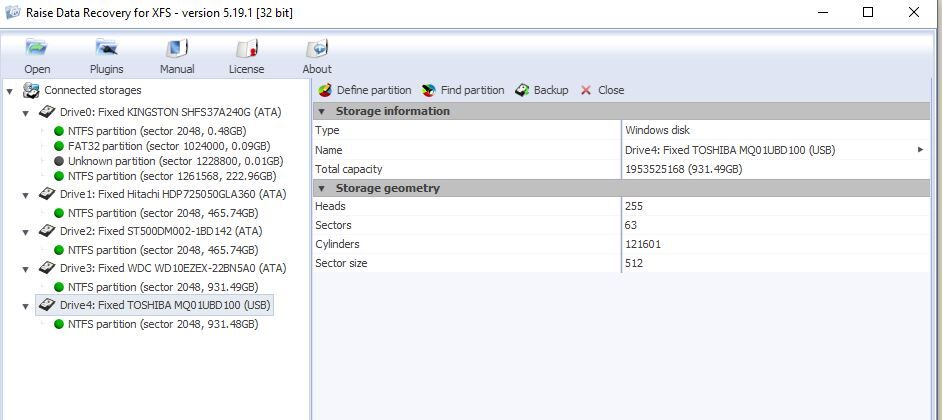Select FAT32 partition (sector 1024000, 0.09GB)
Screen dimensions: 942x420
pos(169,146)
